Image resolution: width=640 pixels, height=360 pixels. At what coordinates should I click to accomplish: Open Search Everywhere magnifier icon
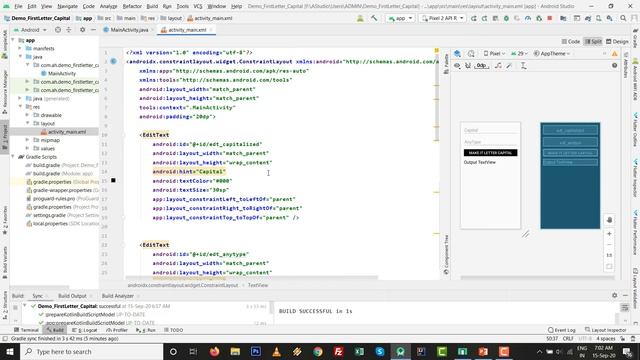(x=623, y=18)
